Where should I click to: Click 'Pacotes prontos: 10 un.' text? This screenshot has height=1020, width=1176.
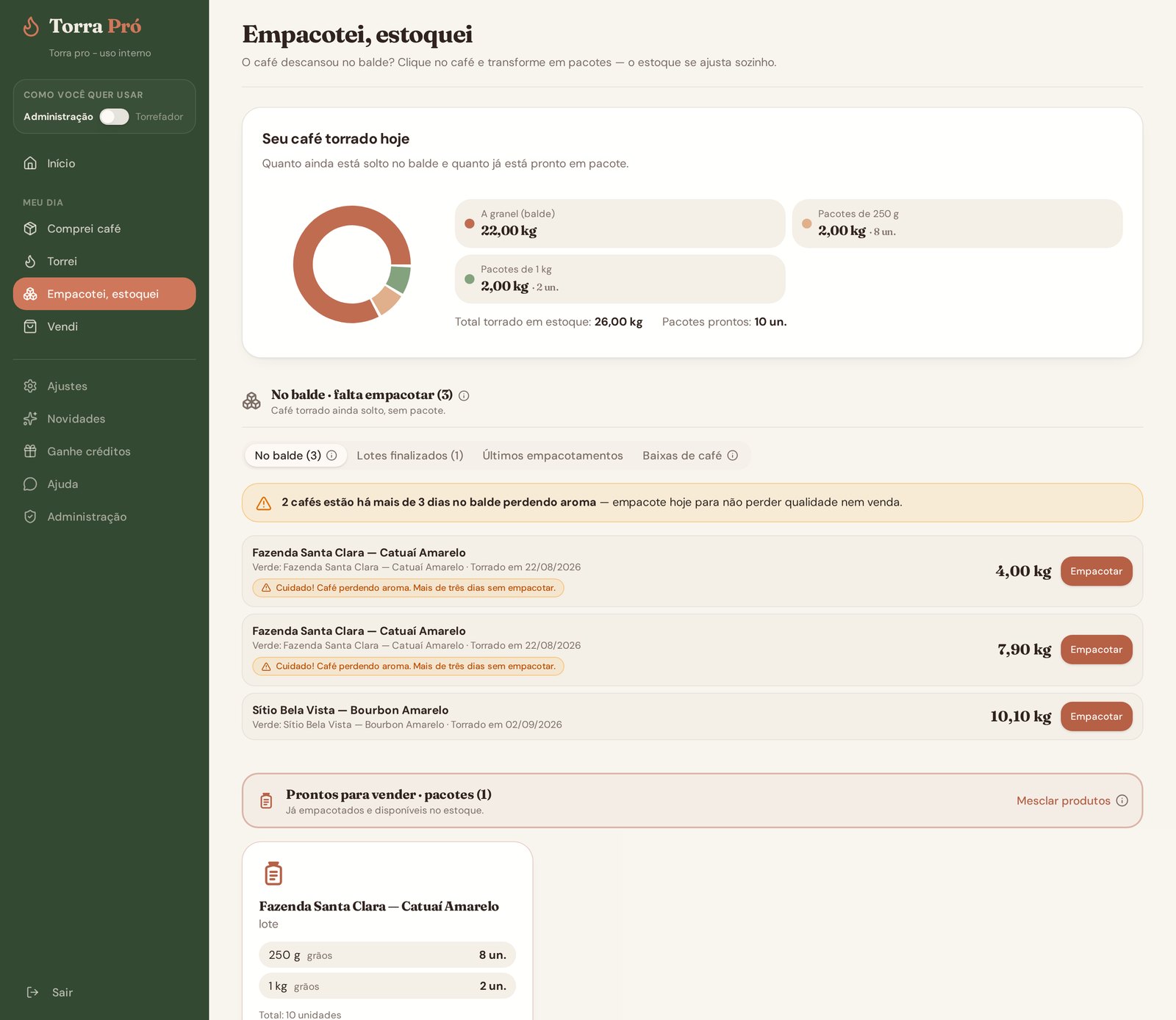(x=724, y=322)
